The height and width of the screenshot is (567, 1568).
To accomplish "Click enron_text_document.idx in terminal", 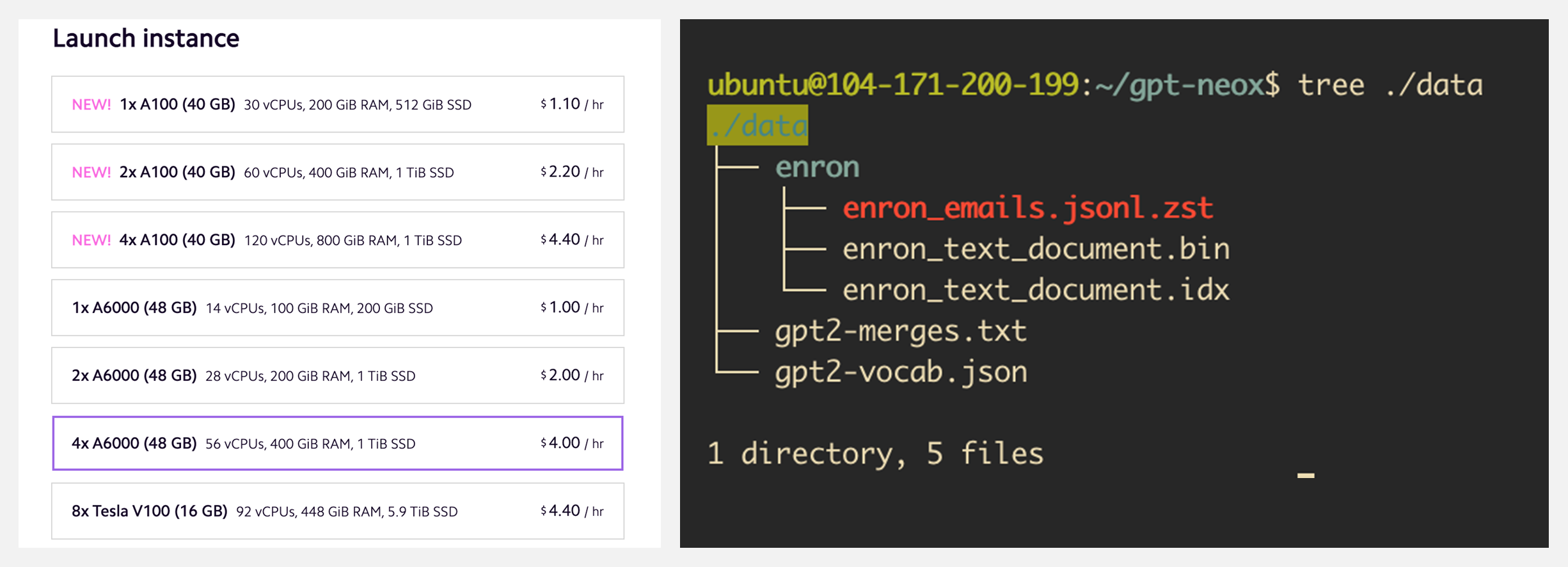I will [x=1036, y=290].
